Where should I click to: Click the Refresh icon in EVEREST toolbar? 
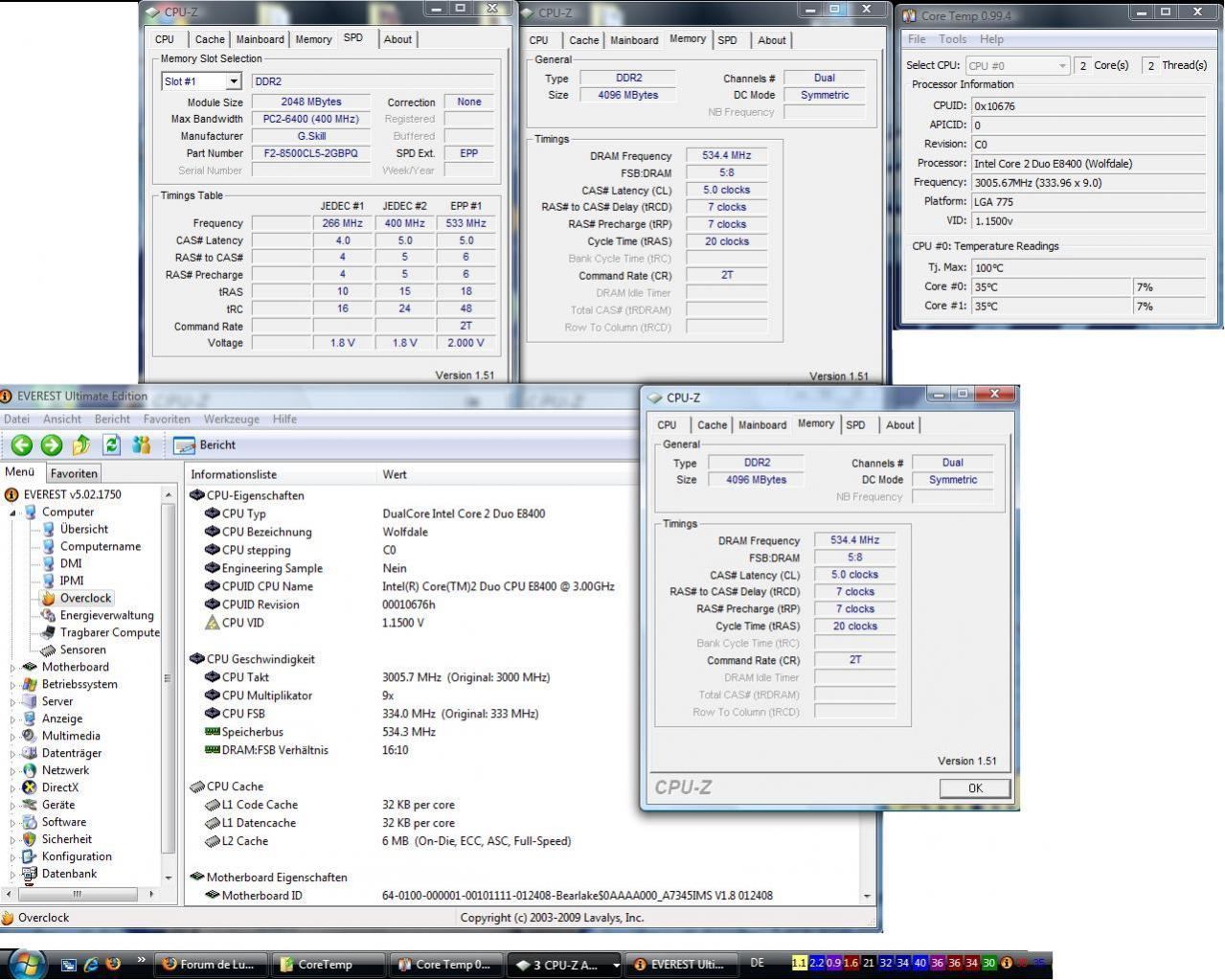pyautogui.click(x=111, y=444)
